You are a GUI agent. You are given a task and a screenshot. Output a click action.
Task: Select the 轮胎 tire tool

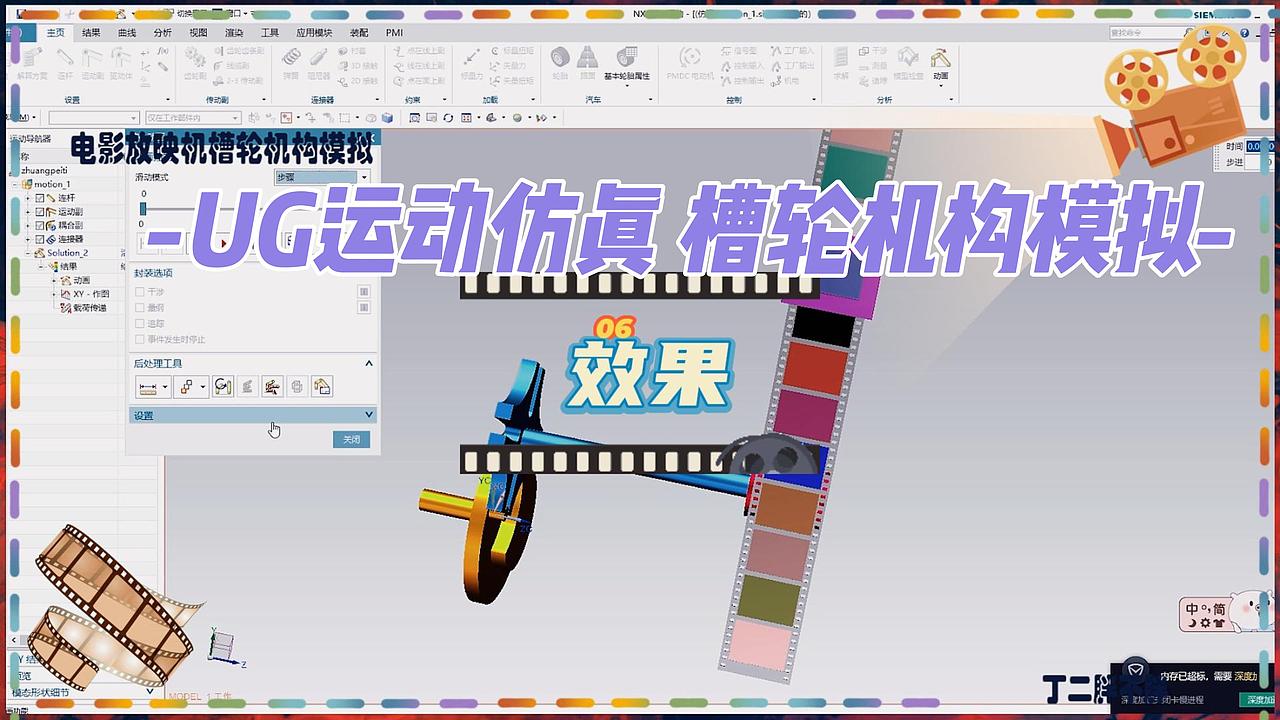(x=561, y=62)
